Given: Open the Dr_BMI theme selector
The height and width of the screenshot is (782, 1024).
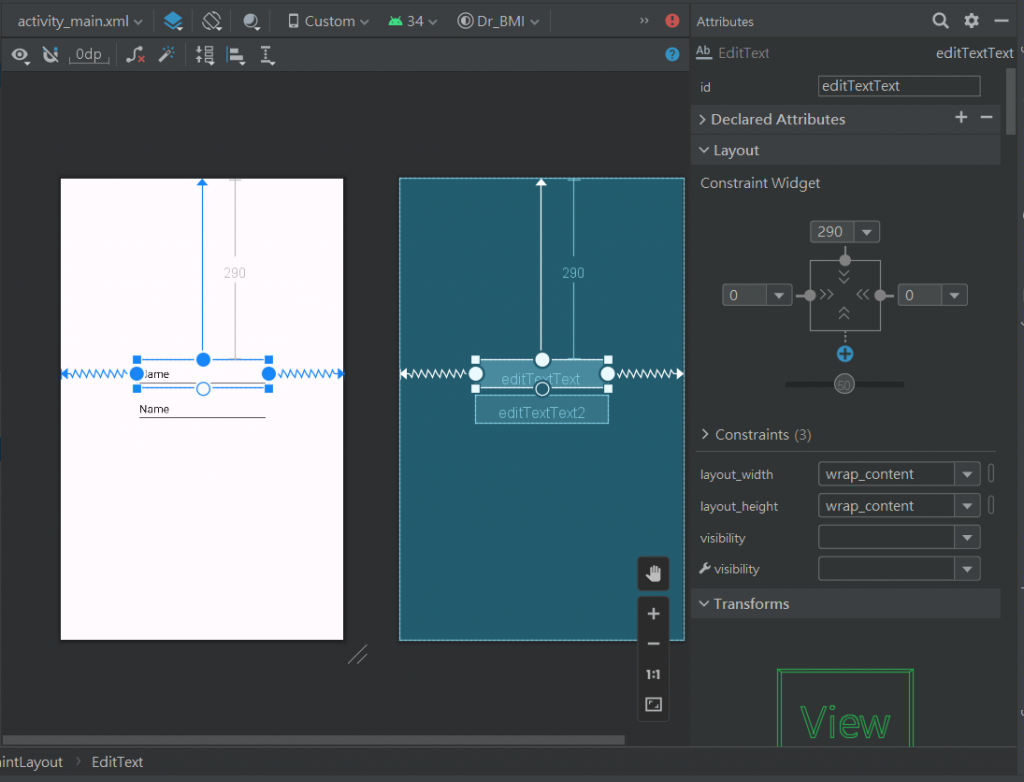Looking at the screenshot, I should tap(498, 21).
